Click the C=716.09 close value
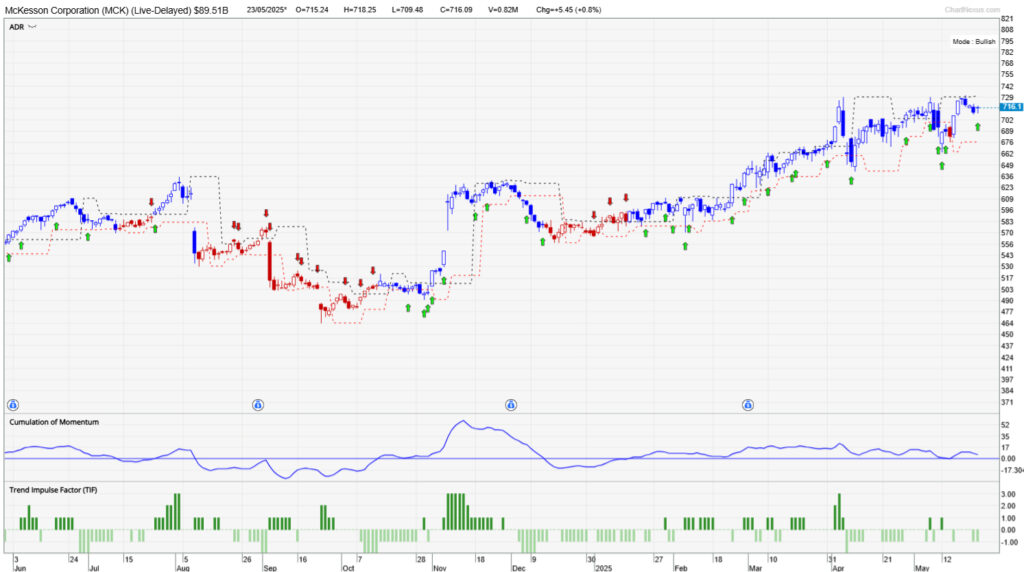Viewport: 1024px width, 572px height. pos(456,10)
